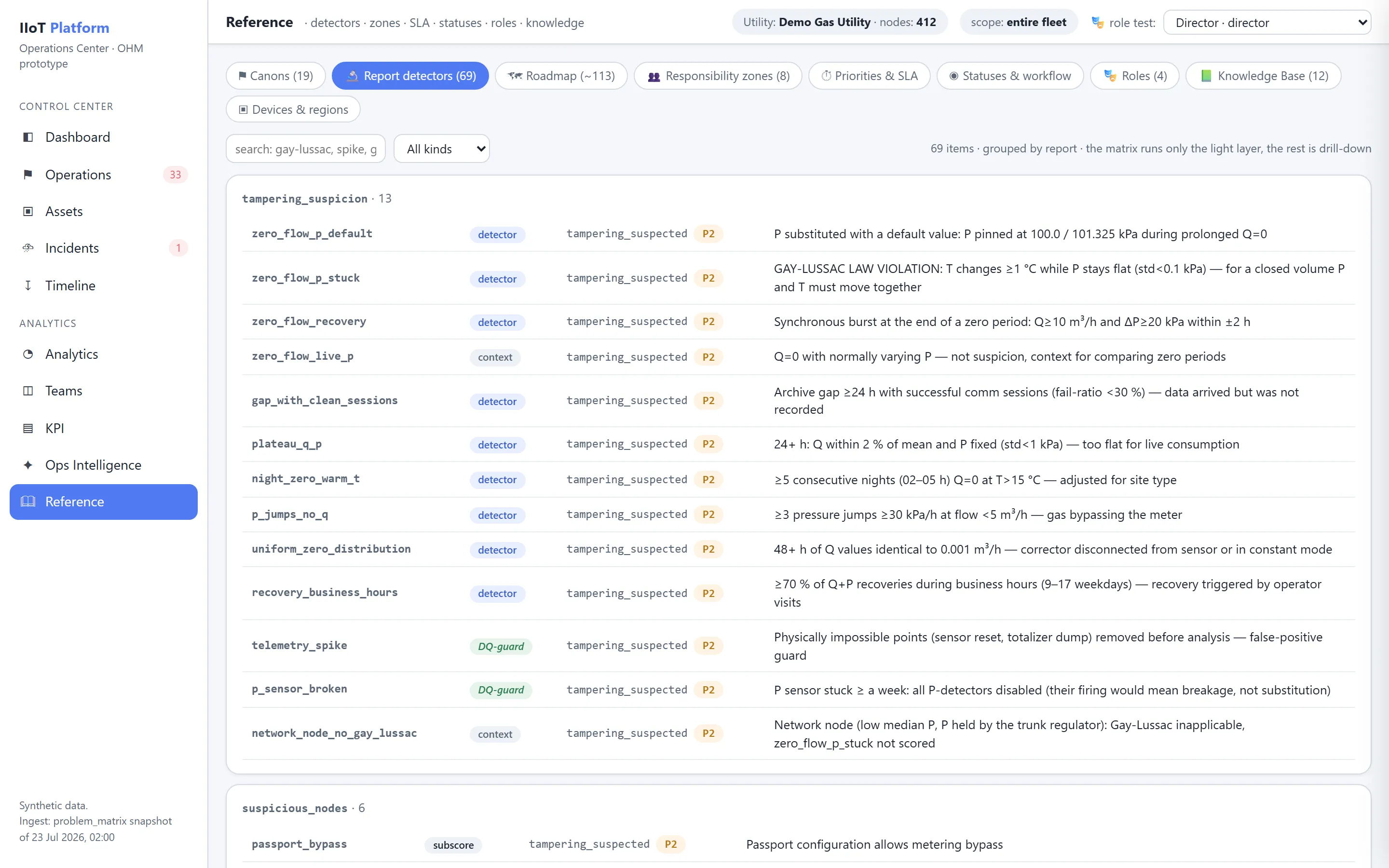
Task: Click the Incidents sidebar icon
Action: point(27,248)
